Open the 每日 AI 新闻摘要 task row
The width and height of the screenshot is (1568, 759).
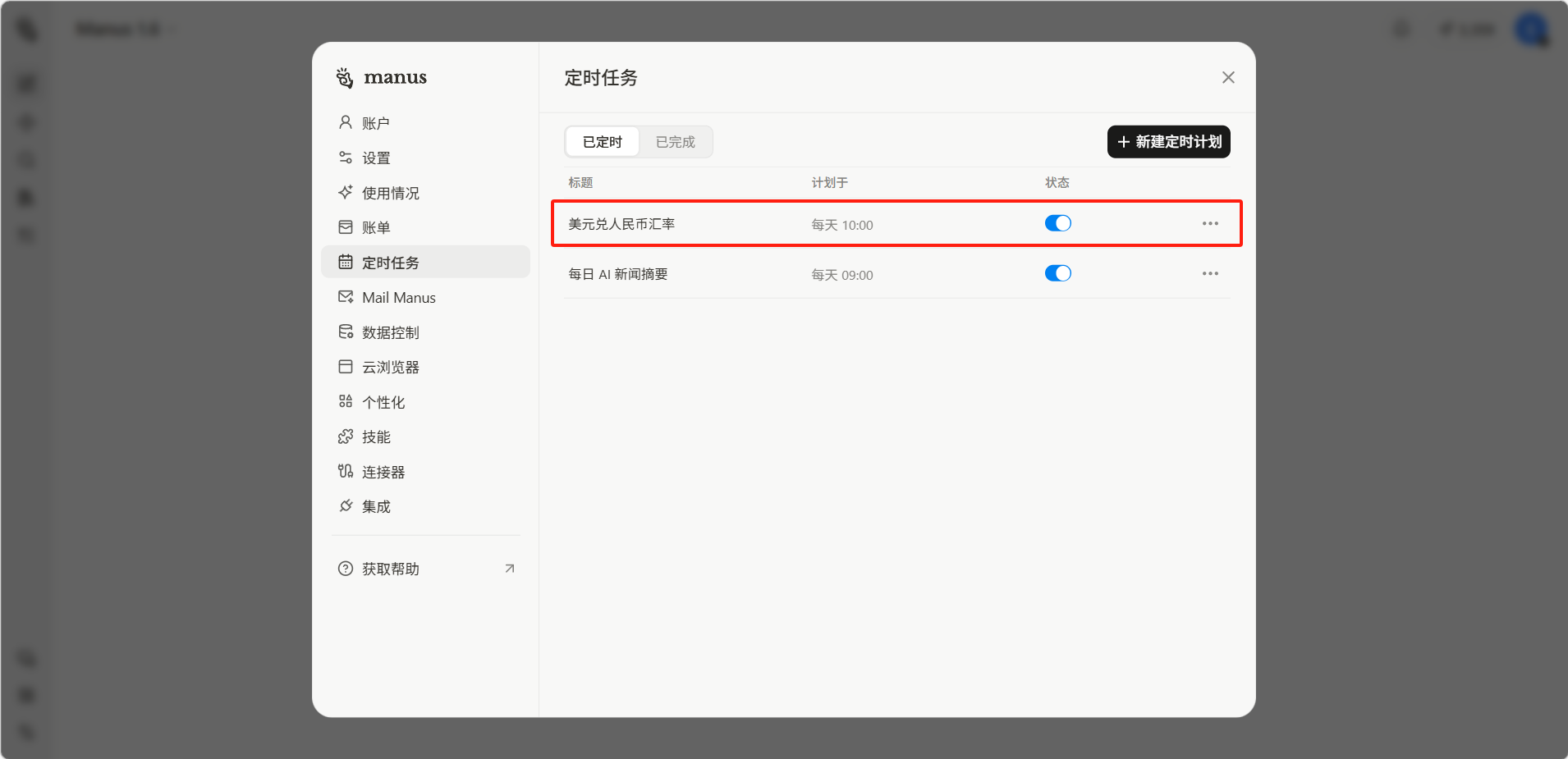(x=618, y=274)
